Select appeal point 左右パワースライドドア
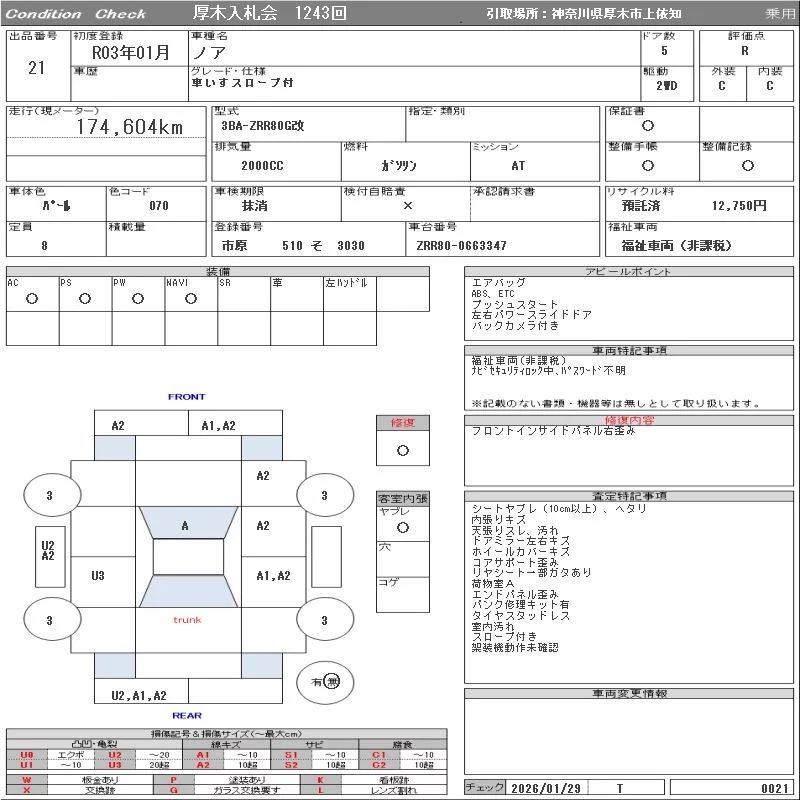800x800 pixels. [531, 315]
